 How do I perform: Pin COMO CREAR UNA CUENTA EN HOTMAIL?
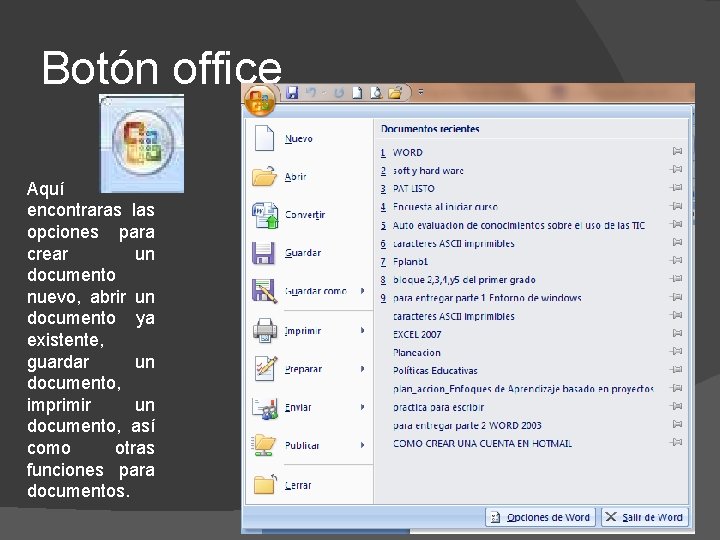[x=676, y=442]
